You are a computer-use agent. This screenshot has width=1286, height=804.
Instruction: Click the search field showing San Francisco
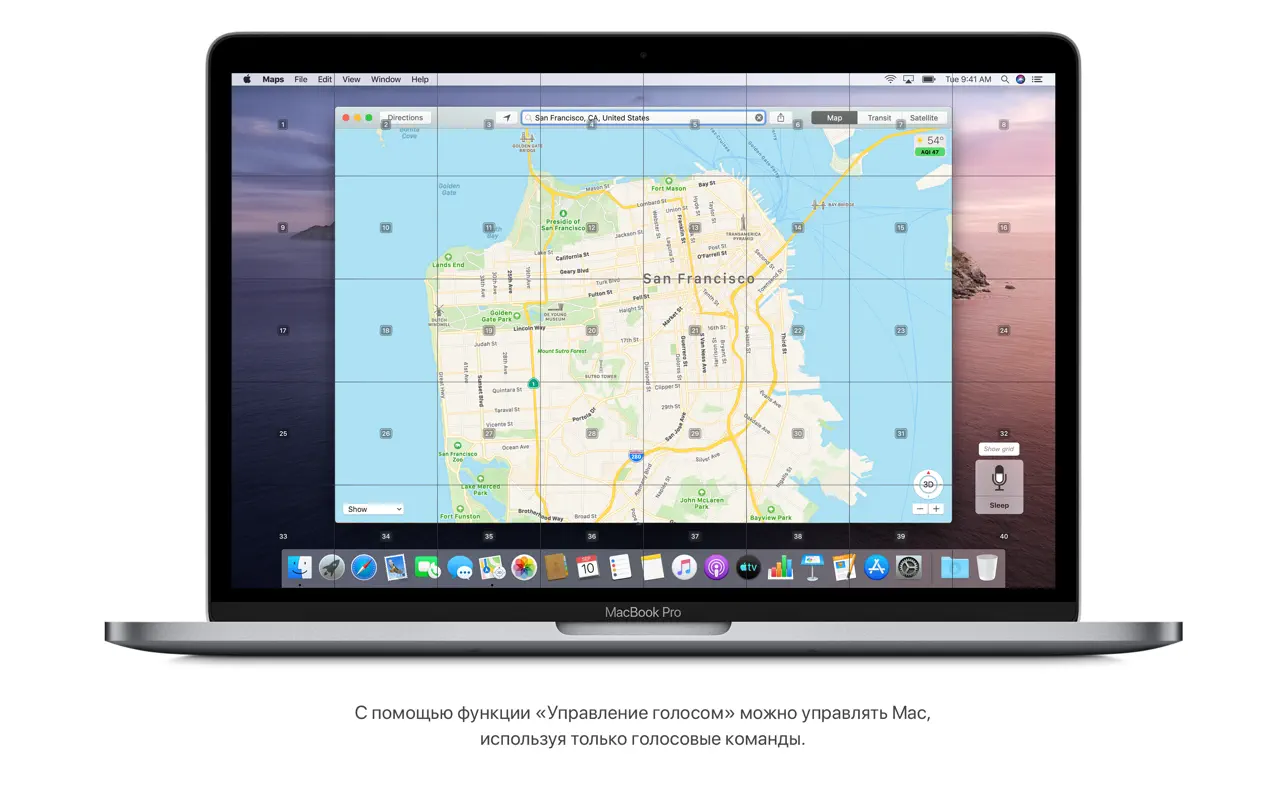tap(644, 118)
